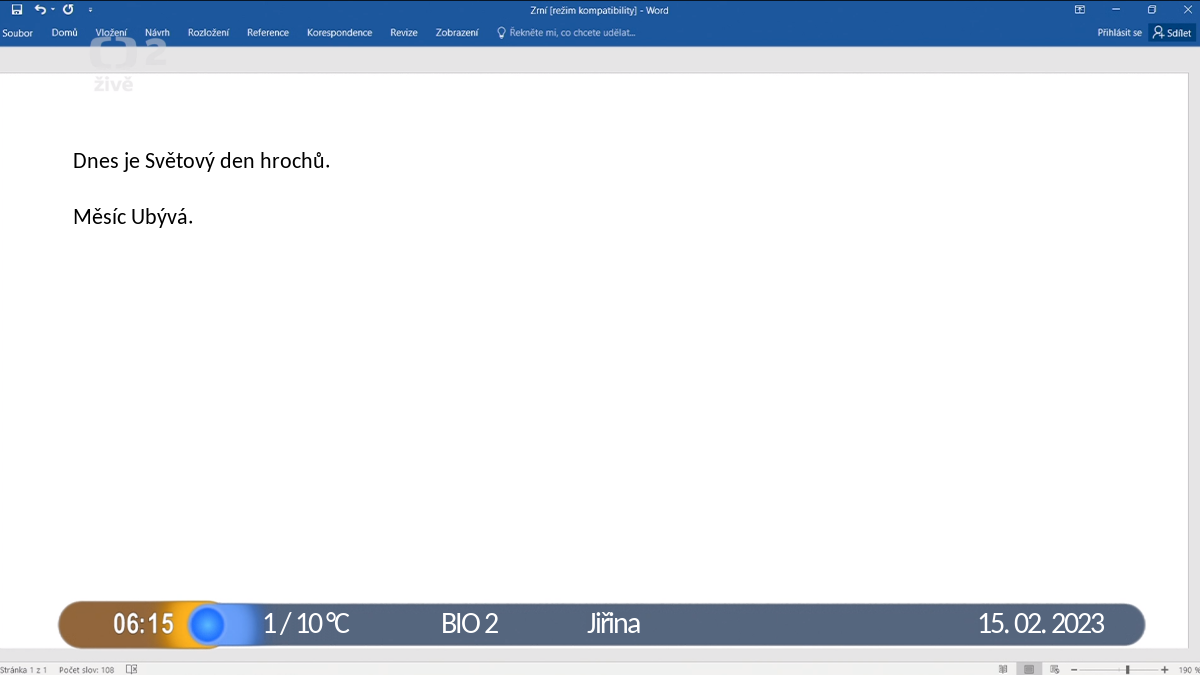
Task: Switch to Read Mode view
Action: point(1003,669)
